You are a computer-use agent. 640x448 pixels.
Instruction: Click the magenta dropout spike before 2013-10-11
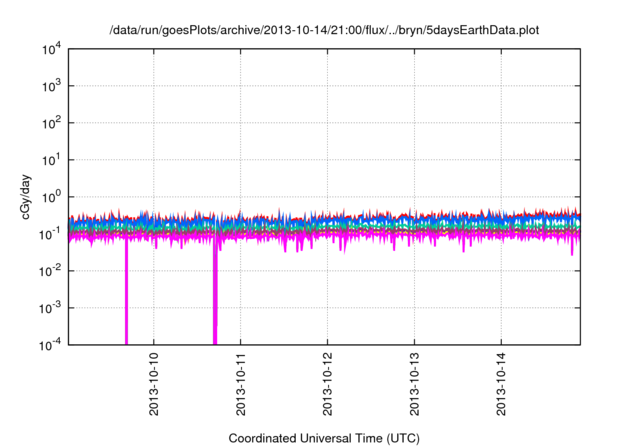click(215, 292)
